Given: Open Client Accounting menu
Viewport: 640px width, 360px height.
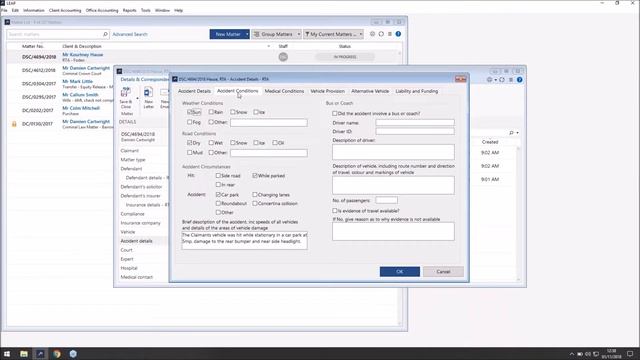Looking at the screenshot, I should (x=65, y=10).
